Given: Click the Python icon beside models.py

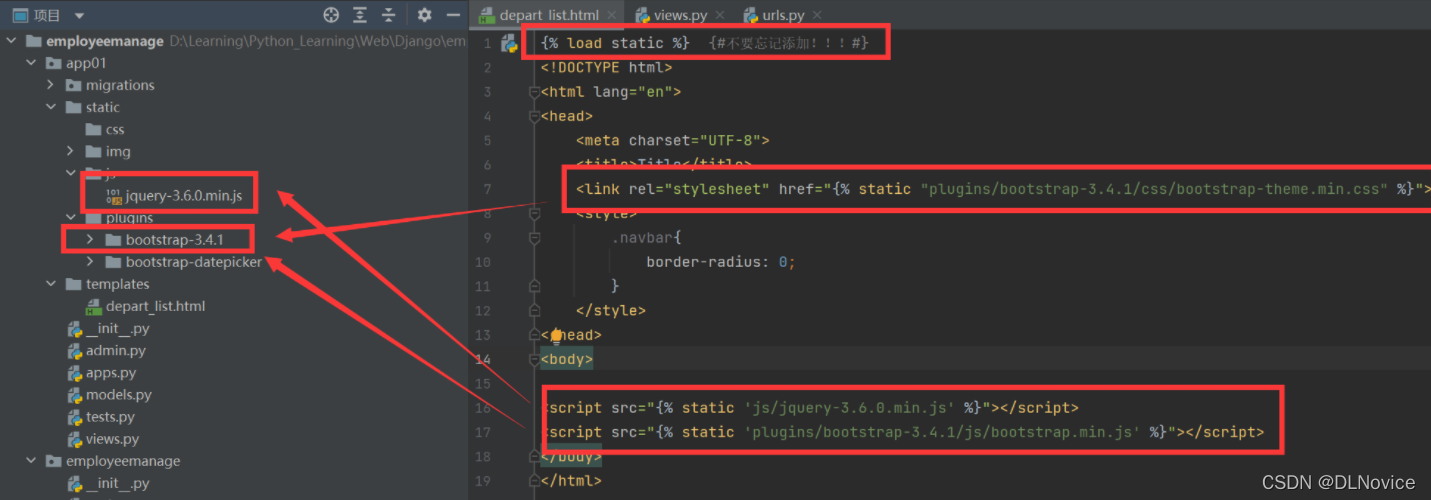Looking at the screenshot, I should click(x=74, y=395).
